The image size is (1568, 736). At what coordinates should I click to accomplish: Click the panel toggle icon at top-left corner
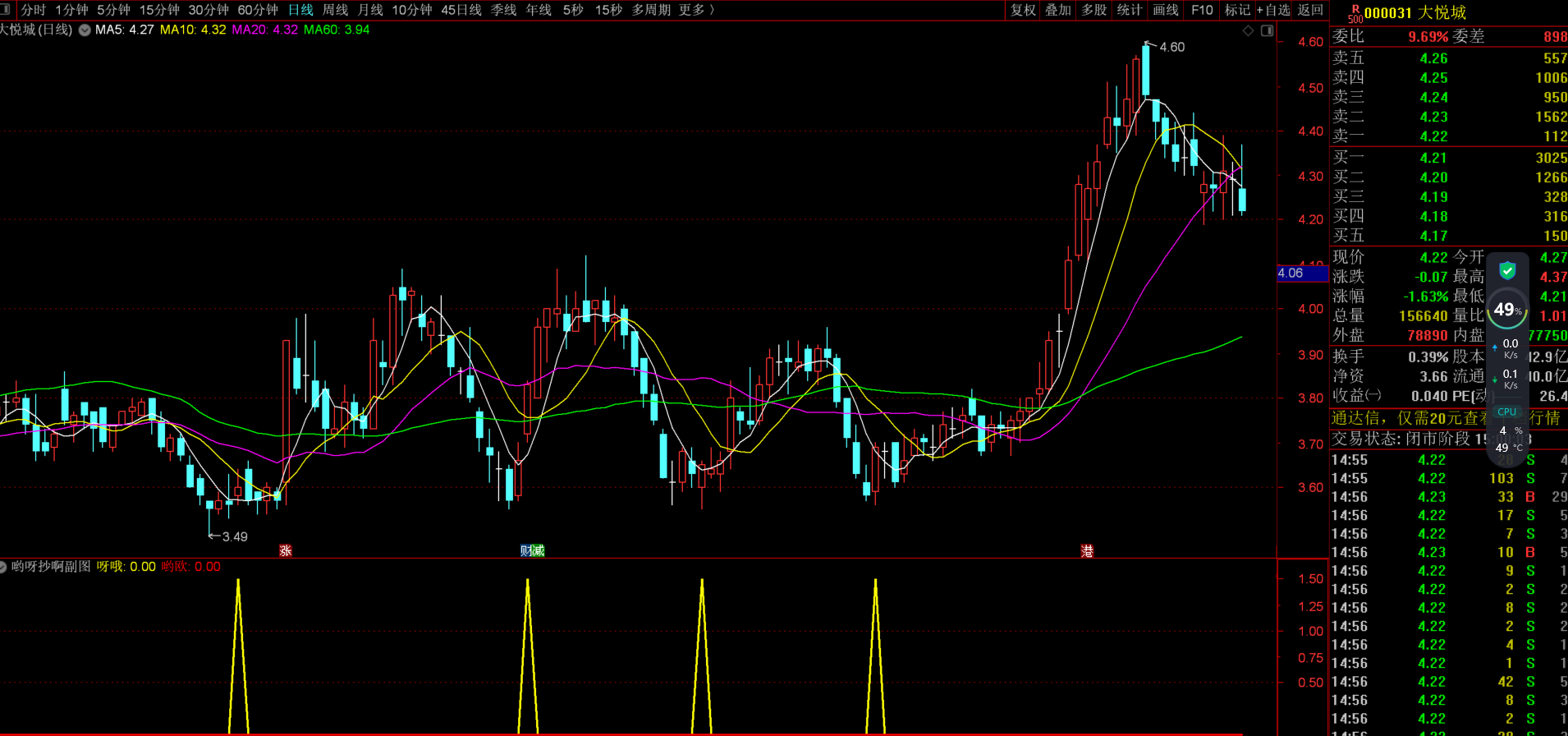tap(7, 10)
